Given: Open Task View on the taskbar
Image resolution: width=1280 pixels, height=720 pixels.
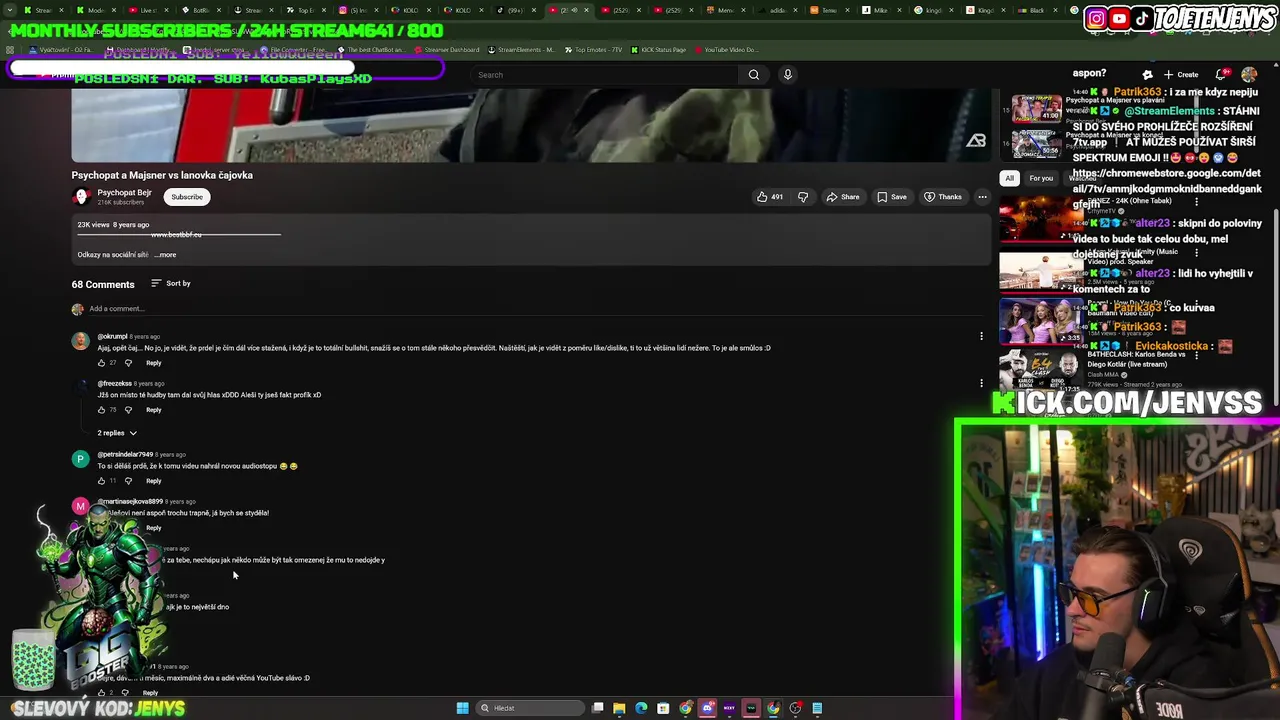Looking at the screenshot, I should click(597, 708).
